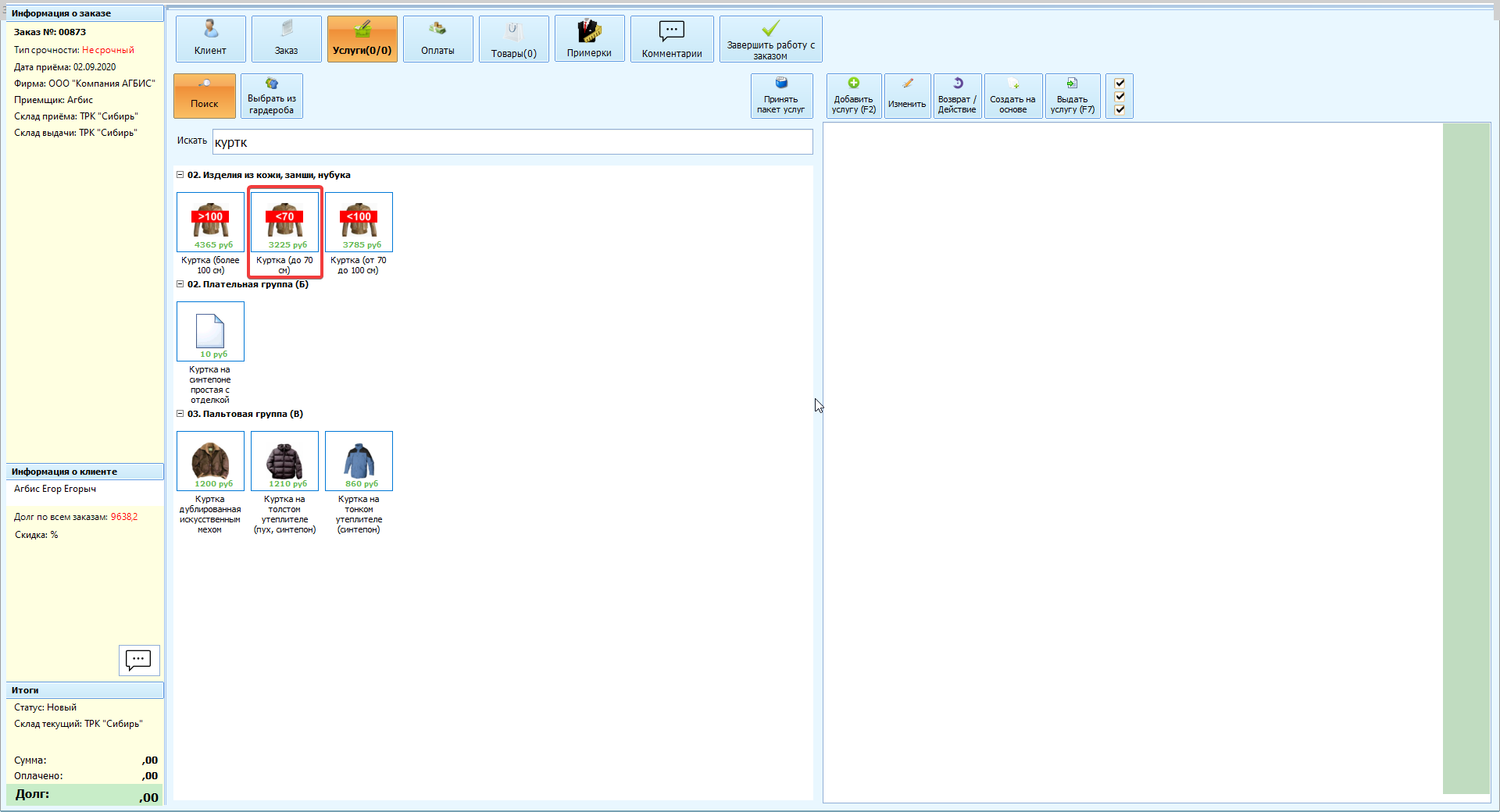Click the Информация о клиенте header
The image size is (1500, 812).
pos(85,472)
